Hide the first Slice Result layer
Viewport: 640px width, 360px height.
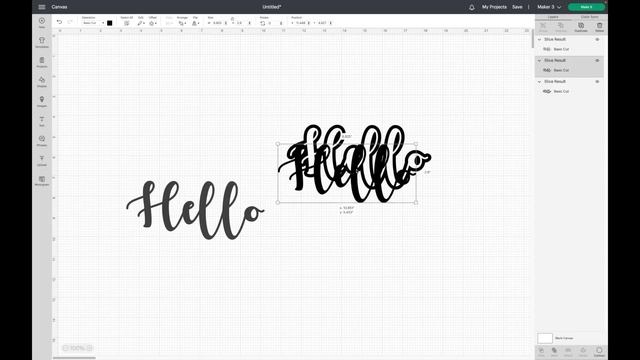click(x=597, y=40)
